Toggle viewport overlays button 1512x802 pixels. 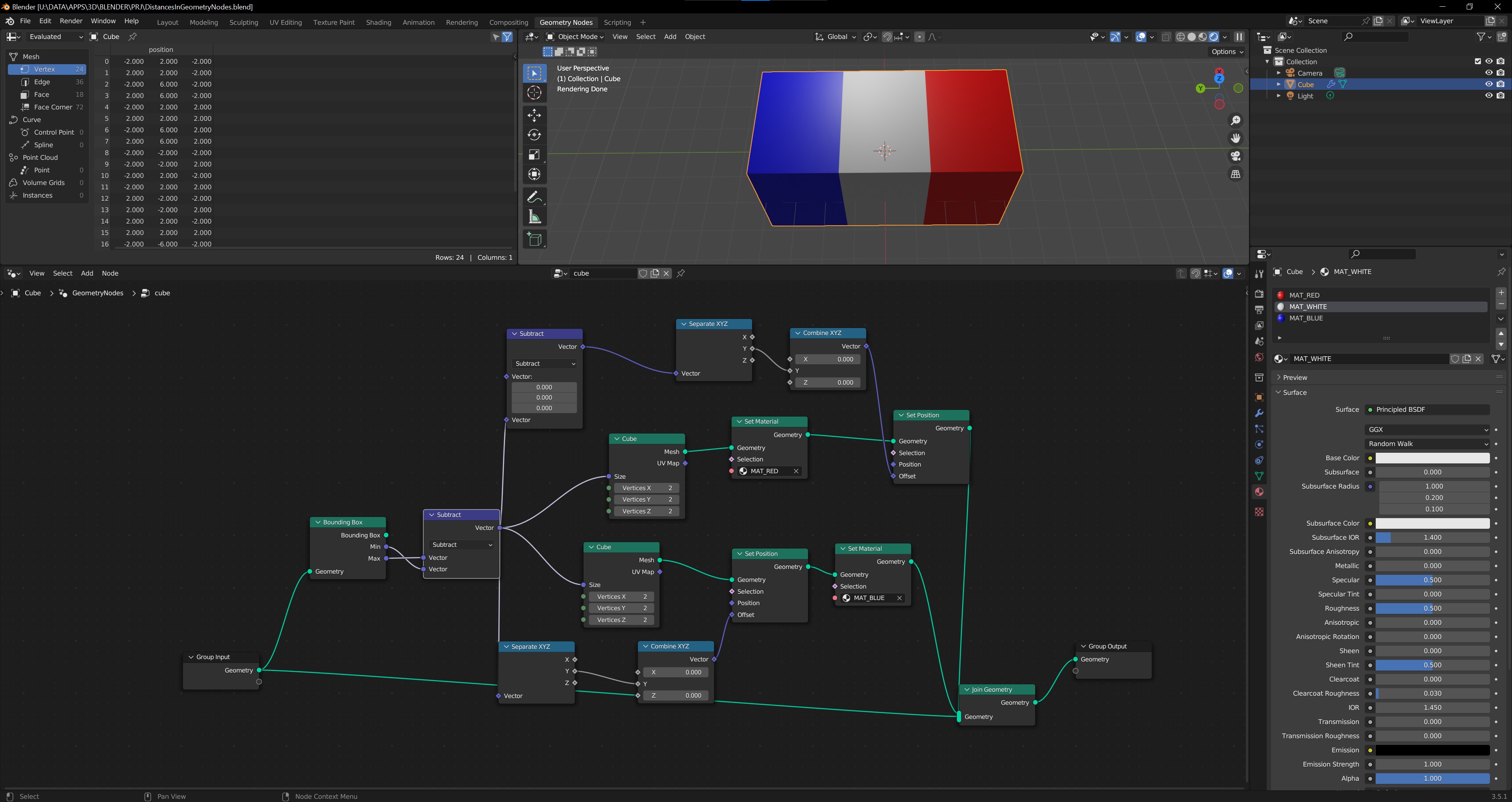[1140, 37]
